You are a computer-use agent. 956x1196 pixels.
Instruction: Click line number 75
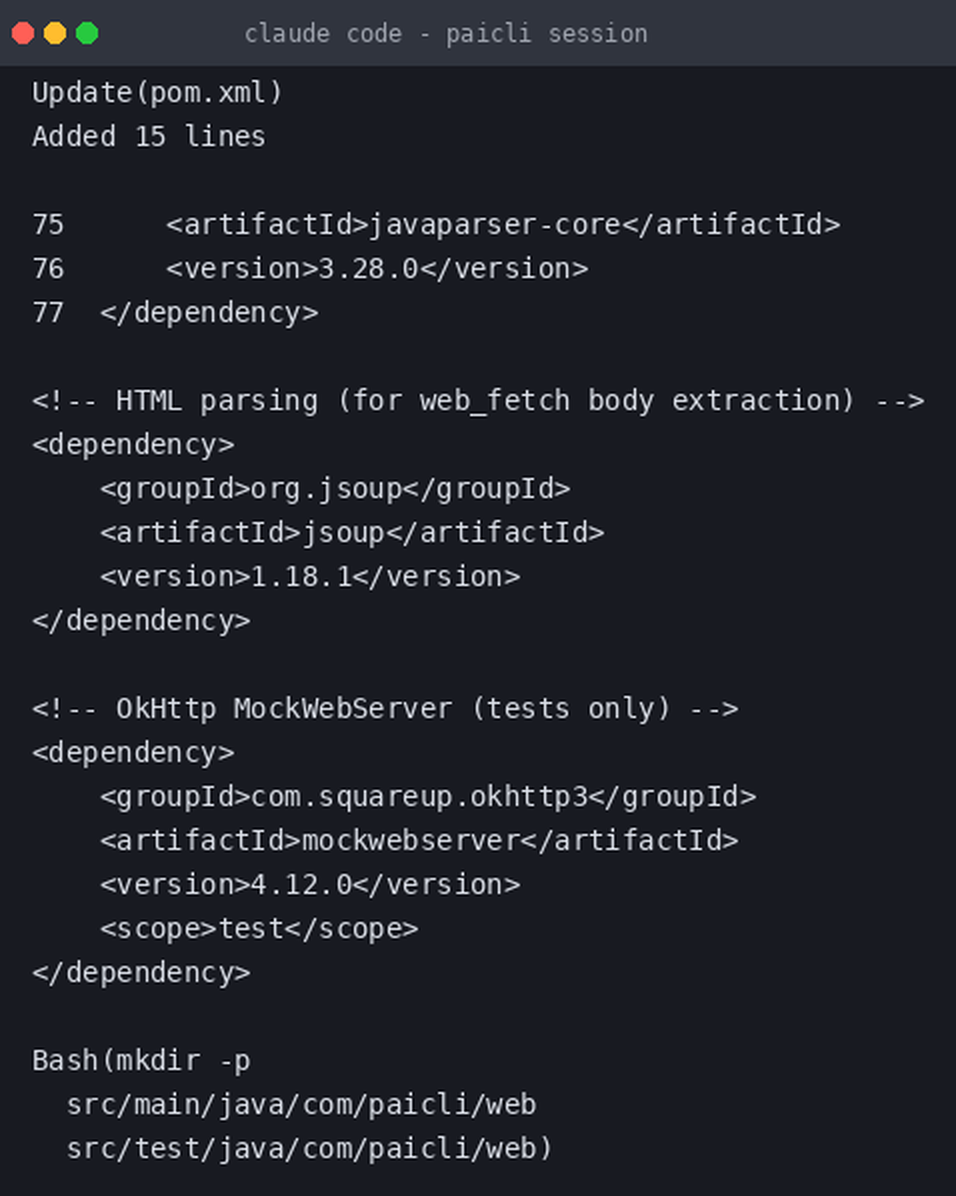pos(48,225)
